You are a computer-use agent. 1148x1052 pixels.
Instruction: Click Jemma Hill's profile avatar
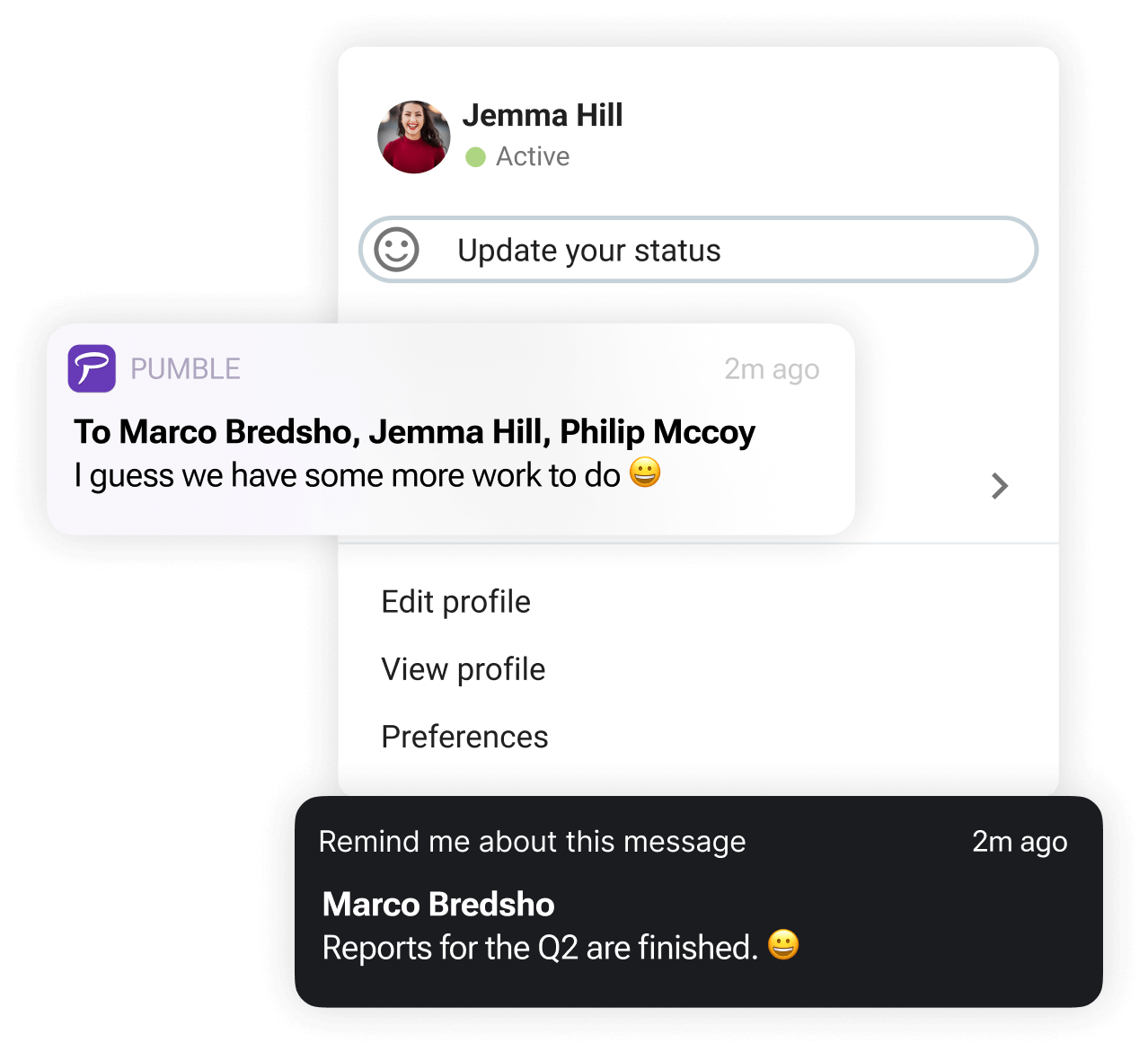(x=413, y=137)
